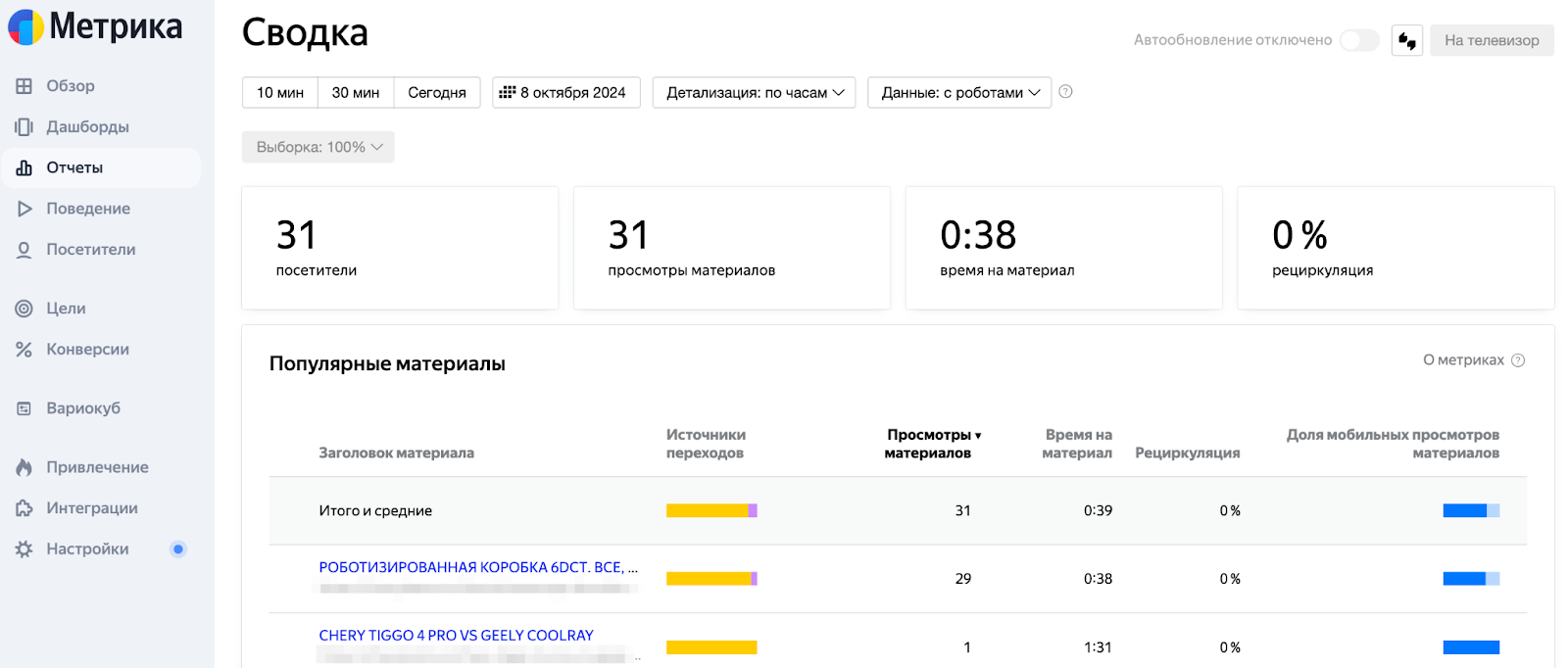Click the Дашборды icon in sidebar
The height and width of the screenshot is (668, 1568).
(x=24, y=127)
